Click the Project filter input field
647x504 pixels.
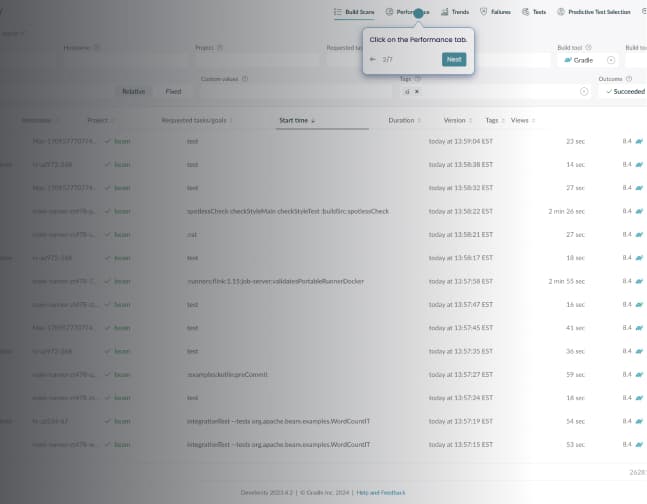255,60
